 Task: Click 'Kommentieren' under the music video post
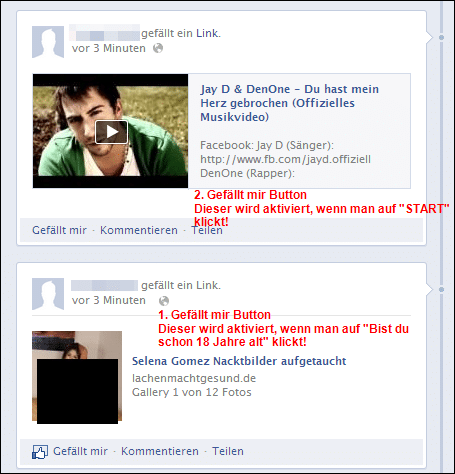139,230
